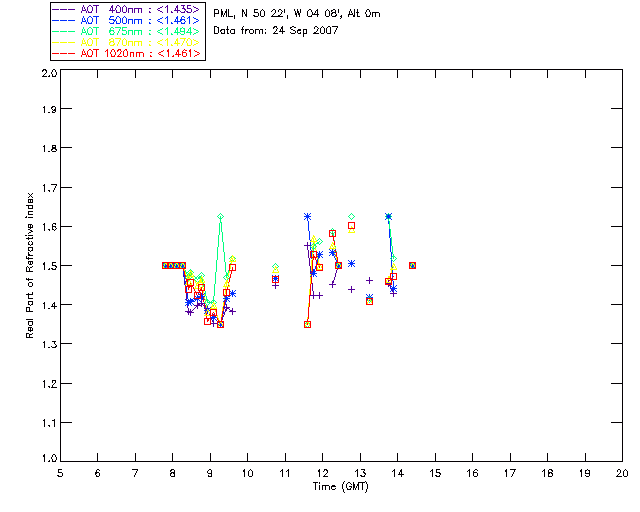Viewport: 640px width, 512px height.
Task: Click the blue asterisk peak near time 13.8
Action: [x=388, y=216]
